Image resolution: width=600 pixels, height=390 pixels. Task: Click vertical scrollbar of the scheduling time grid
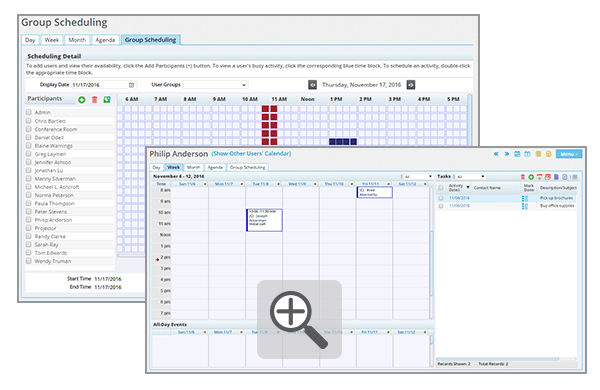tap(469, 119)
